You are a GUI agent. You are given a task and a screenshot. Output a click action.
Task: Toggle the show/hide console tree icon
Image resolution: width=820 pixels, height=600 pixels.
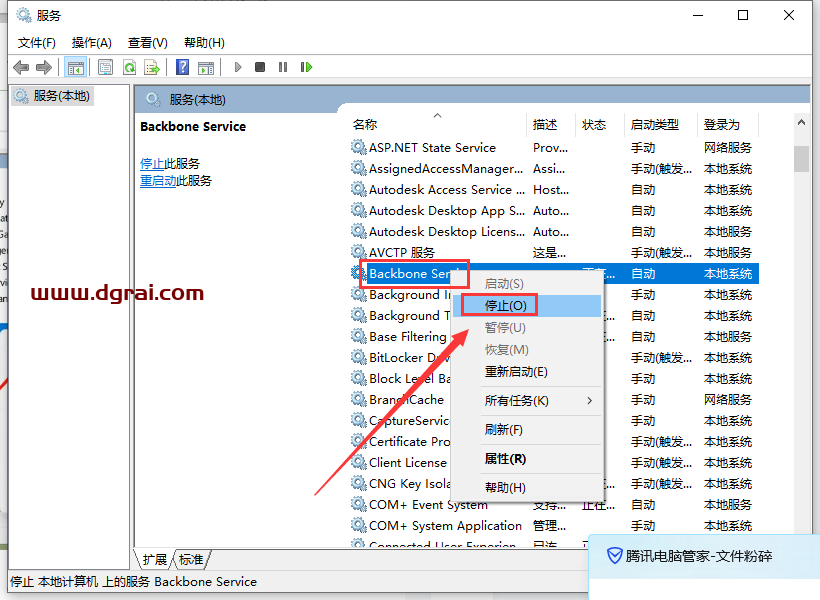tap(75, 67)
